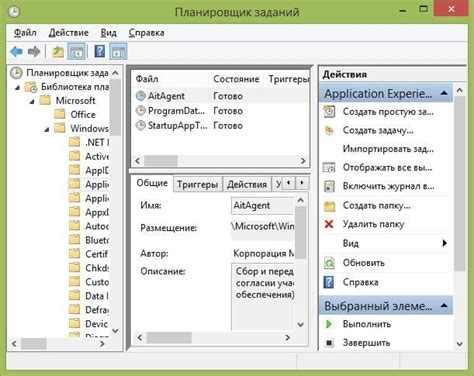Click the Библиотека планировщика folder icon

(31, 87)
